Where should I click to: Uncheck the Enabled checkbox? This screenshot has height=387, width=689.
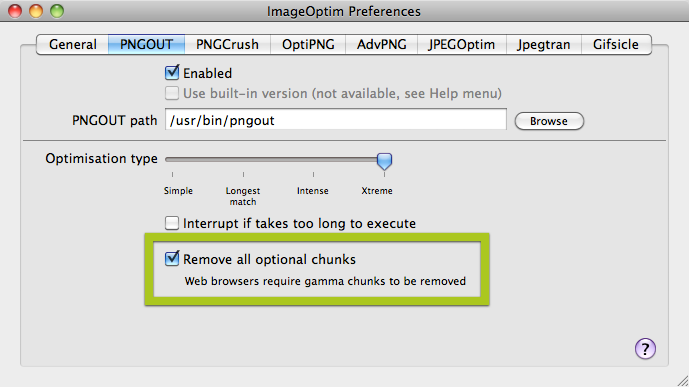(x=172, y=72)
